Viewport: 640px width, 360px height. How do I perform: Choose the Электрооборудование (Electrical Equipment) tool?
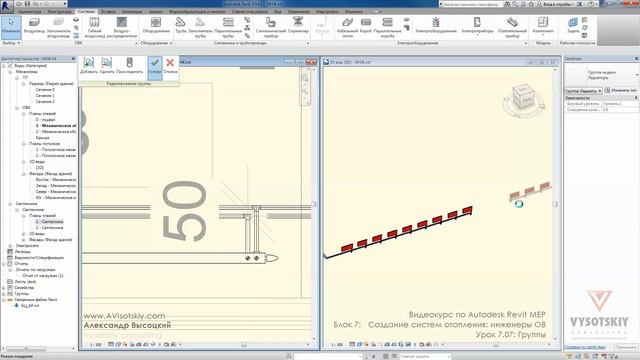(436, 25)
